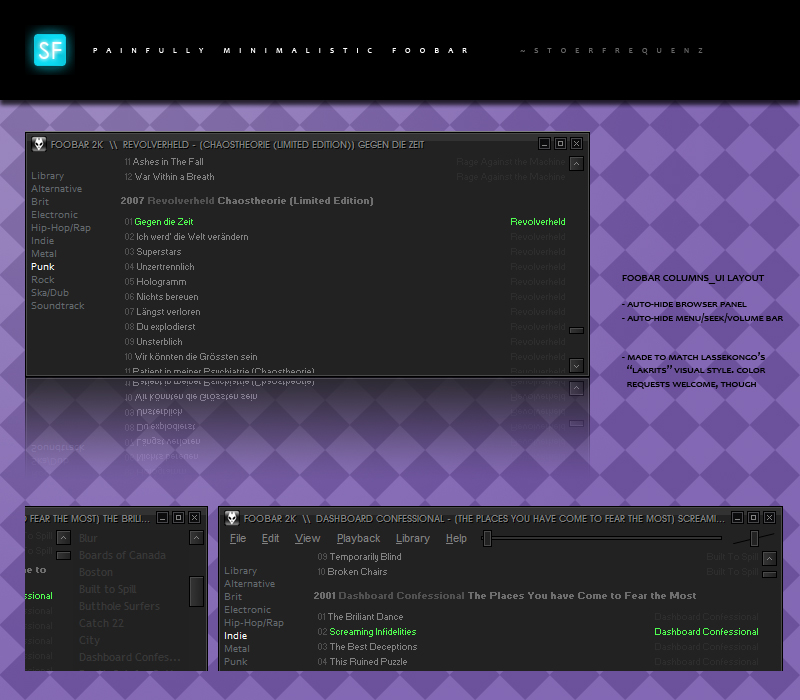The height and width of the screenshot is (700, 800).
Task: Select Rock genre in Revolverheld window
Action: click(x=43, y=280)
